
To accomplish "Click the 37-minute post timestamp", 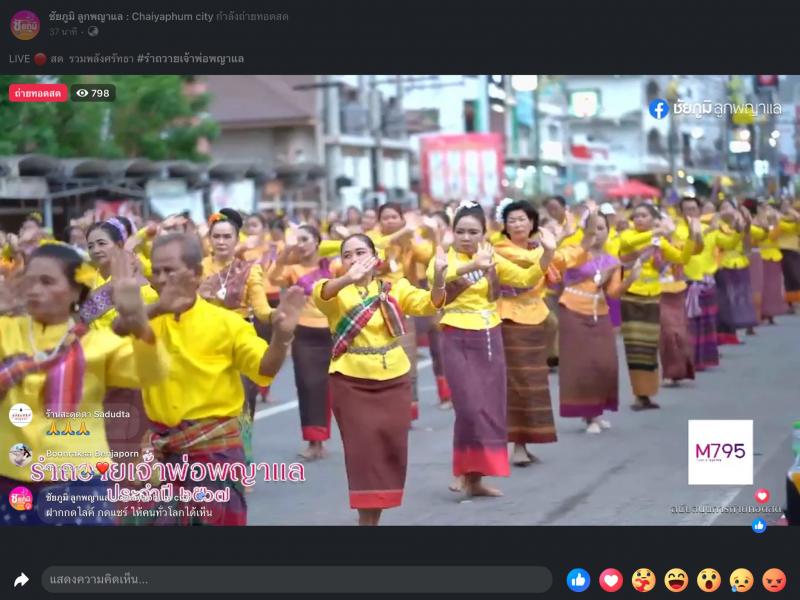I will click(65, 32).
